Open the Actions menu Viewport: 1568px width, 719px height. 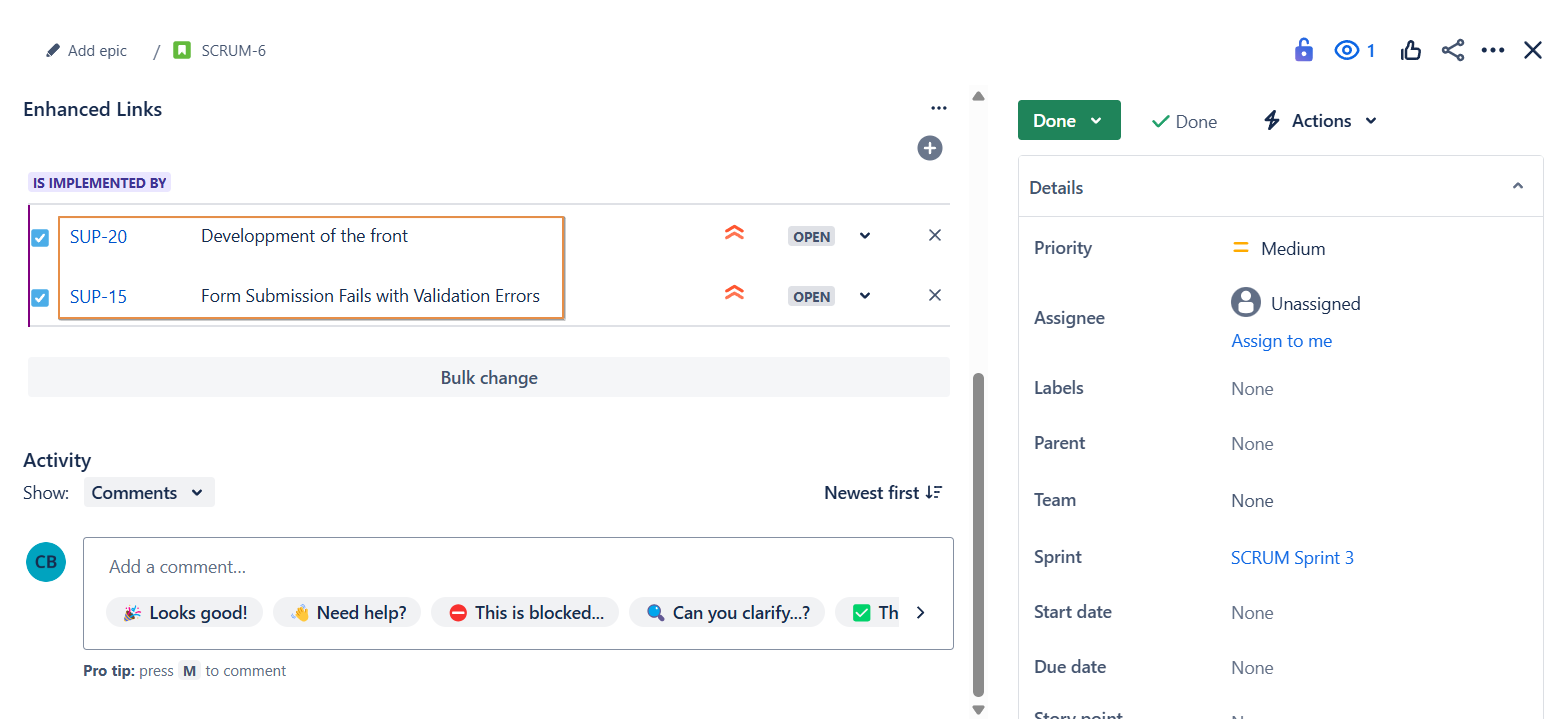tap(1320, 121)
